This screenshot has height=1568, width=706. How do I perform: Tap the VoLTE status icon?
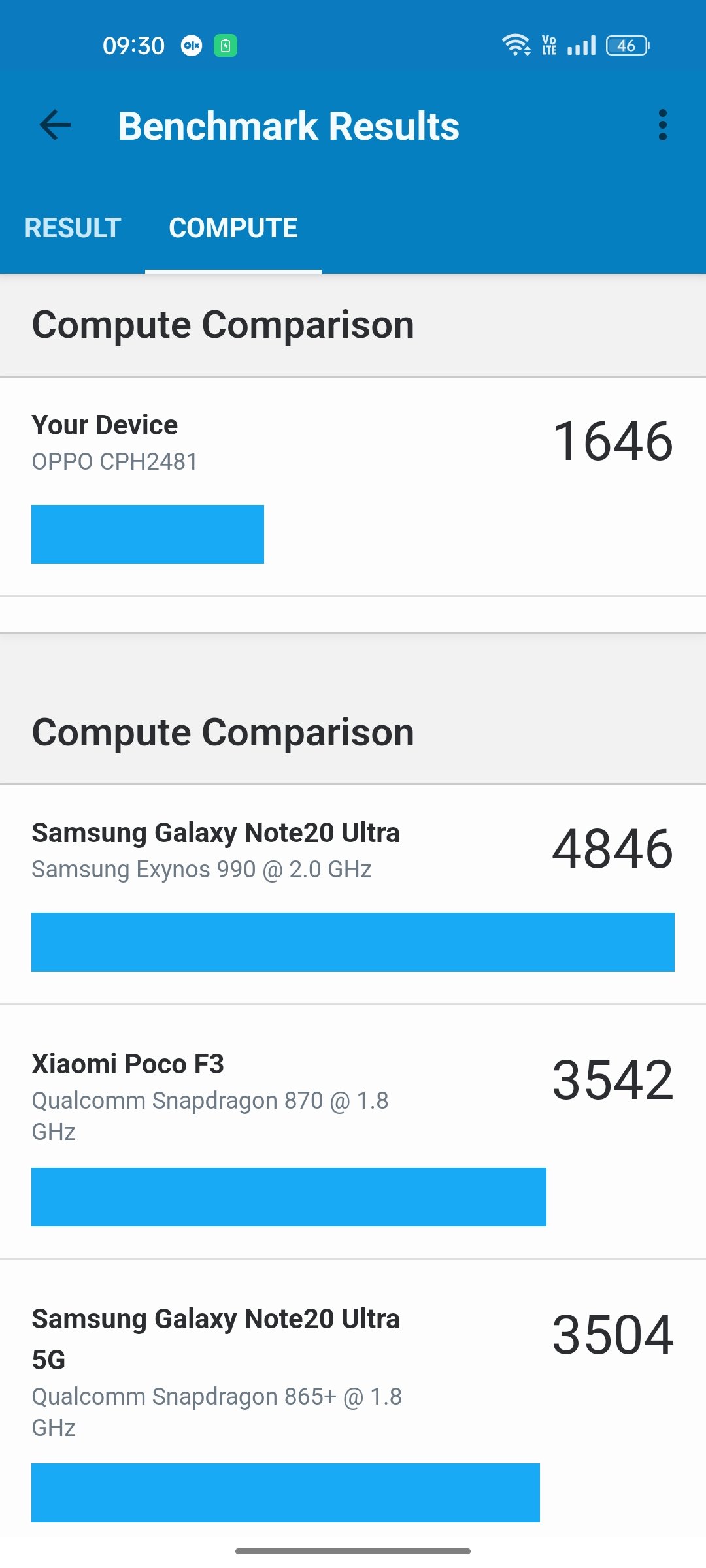[549, 46]
